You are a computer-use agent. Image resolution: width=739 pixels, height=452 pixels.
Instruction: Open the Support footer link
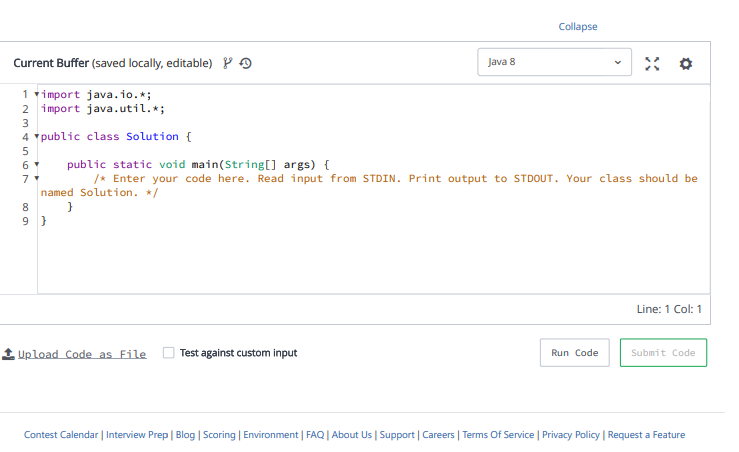click(x=397, y=435)
